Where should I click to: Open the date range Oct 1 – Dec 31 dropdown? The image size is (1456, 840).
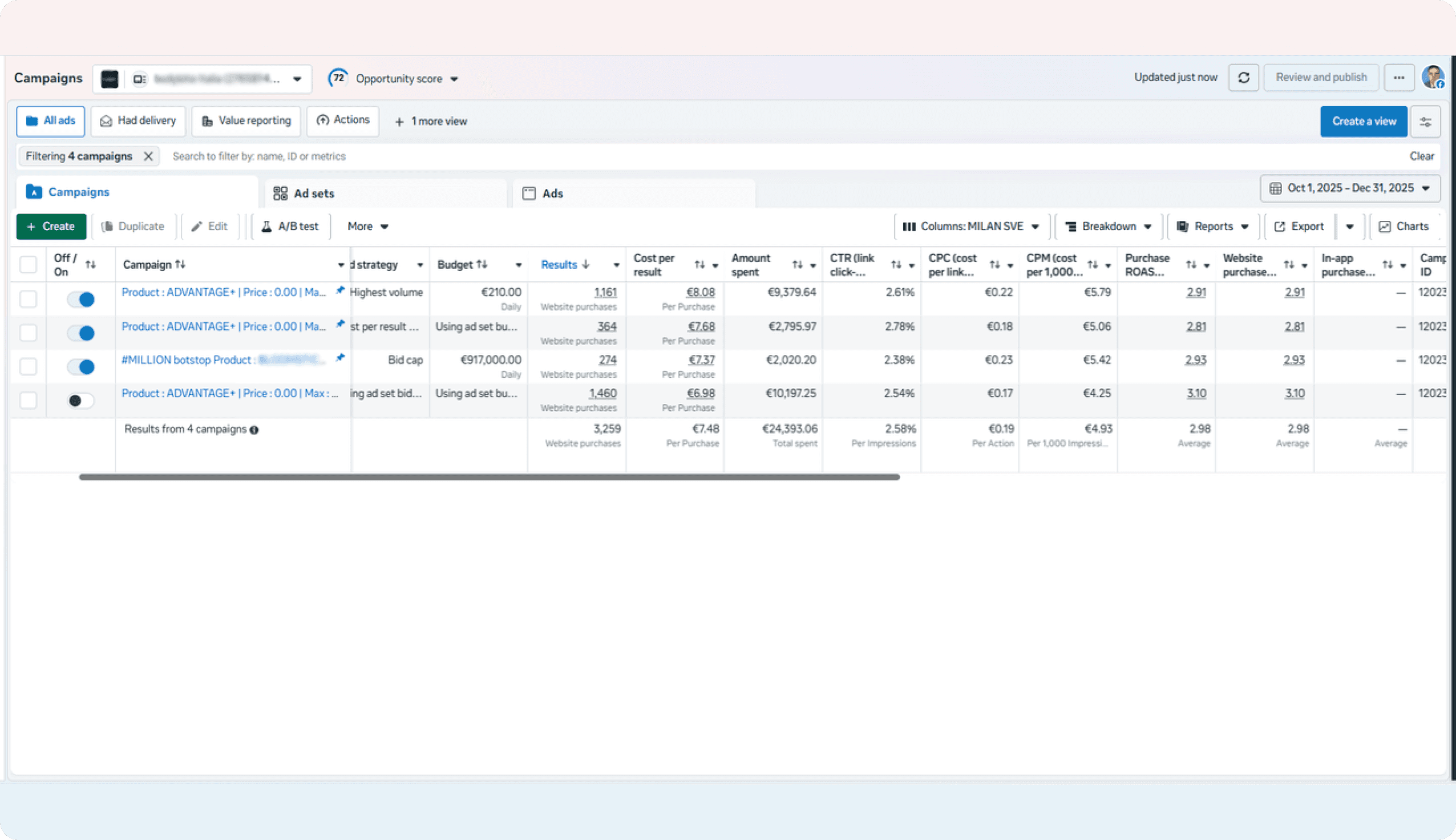click(1350, 188)
